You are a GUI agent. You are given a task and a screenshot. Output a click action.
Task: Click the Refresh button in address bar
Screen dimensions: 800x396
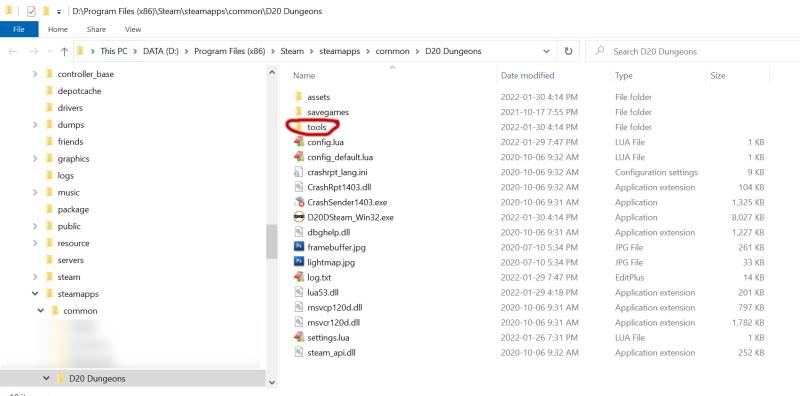pyautogui.click(x=568, y=51)
